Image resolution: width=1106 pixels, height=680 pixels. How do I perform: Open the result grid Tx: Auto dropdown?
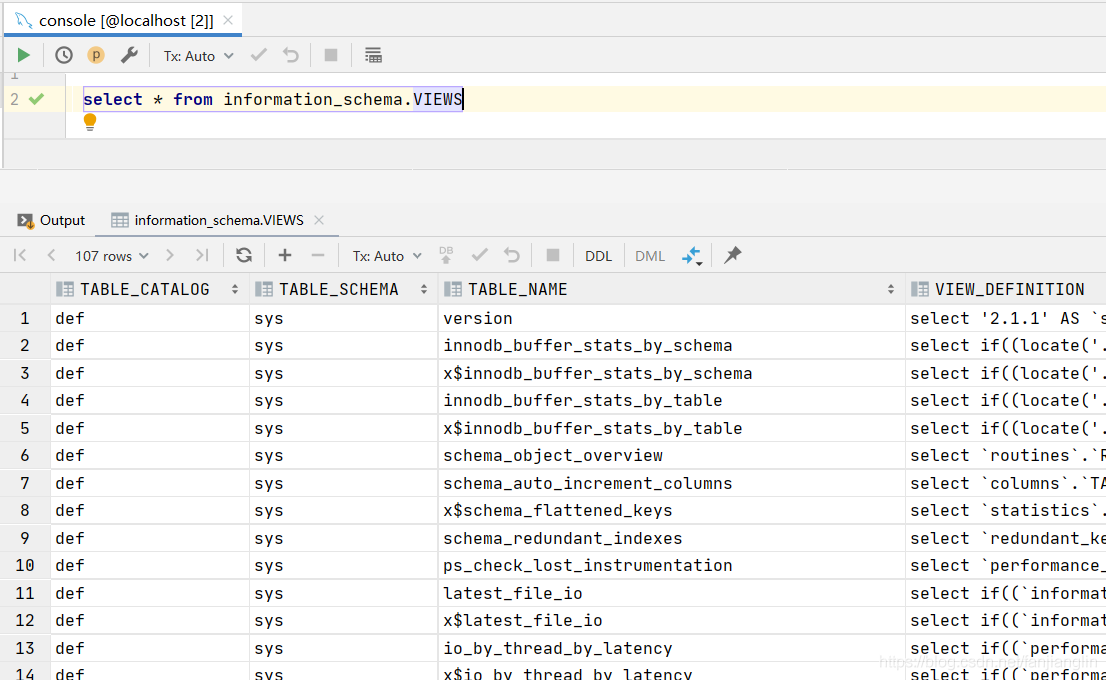point(387,256)
